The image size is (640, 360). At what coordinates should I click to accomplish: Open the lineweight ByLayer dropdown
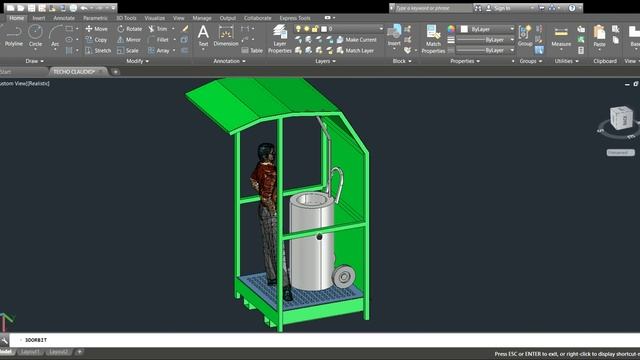tap(485, 40)
